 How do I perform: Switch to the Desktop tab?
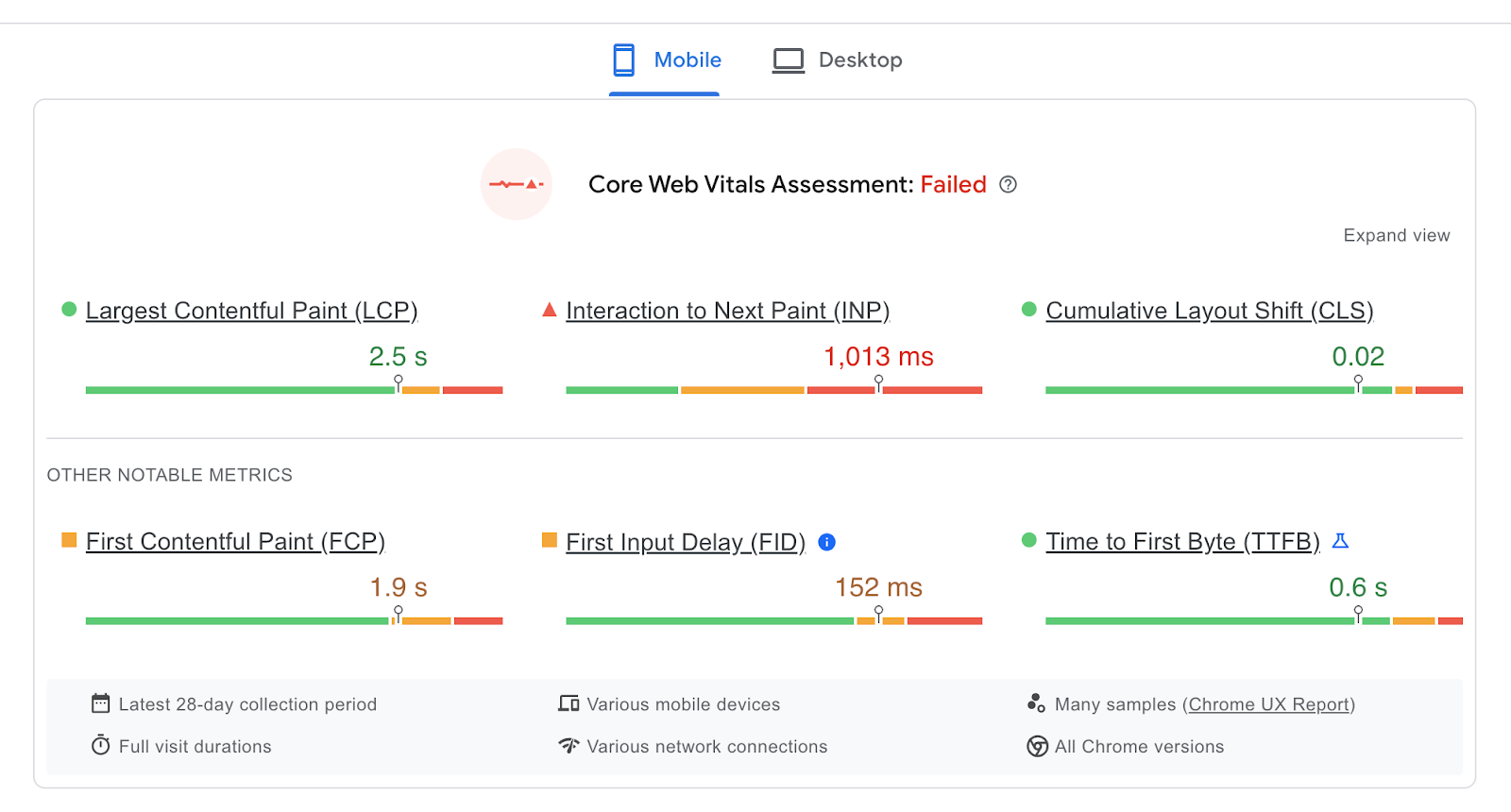click(x=838, y=60)
